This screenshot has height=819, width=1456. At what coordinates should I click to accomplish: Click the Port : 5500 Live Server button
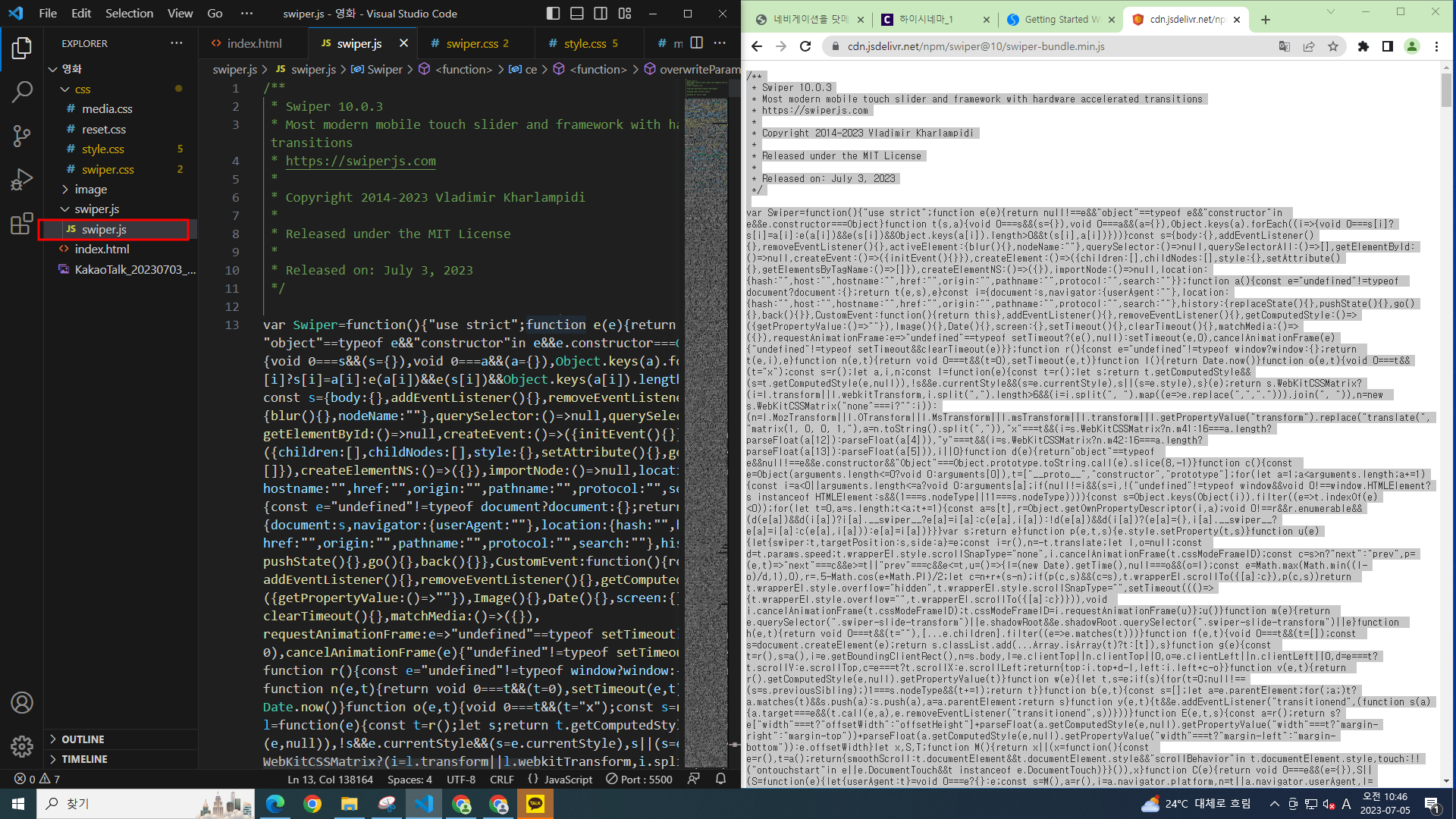pyautogui.click(x=639, y=779)
